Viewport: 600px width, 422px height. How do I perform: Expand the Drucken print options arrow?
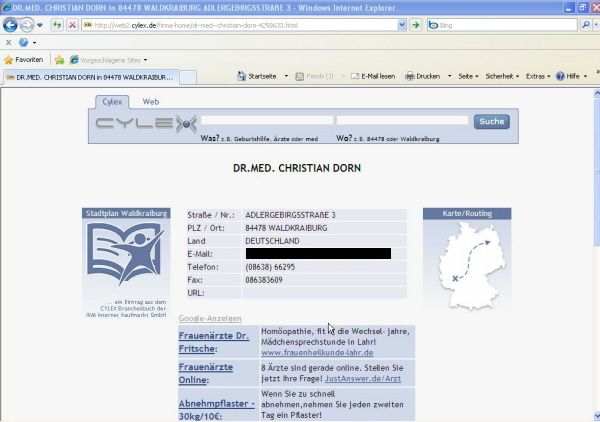450,76
